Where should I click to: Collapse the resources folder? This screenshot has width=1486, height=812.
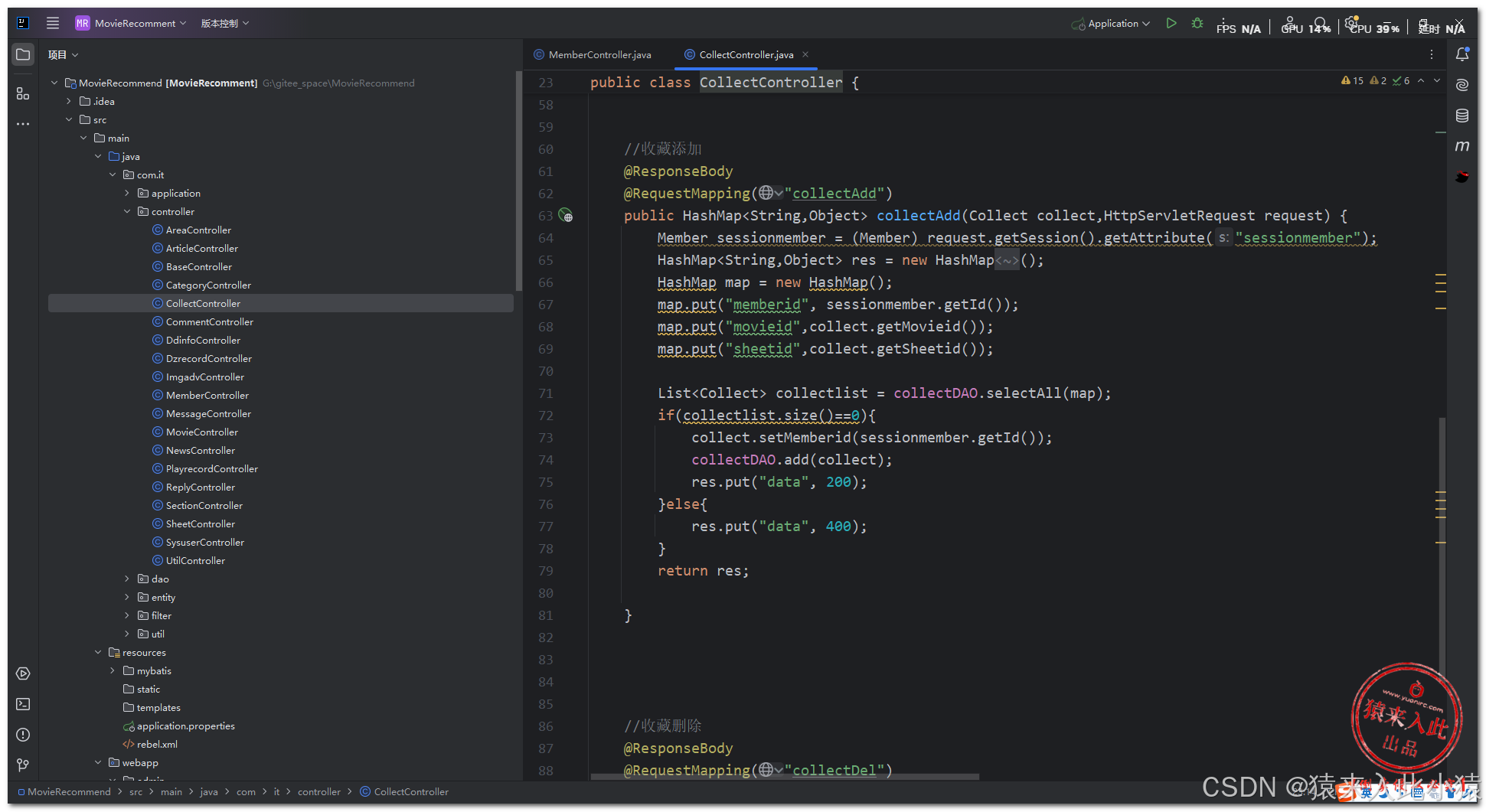(x=98, y=652)
